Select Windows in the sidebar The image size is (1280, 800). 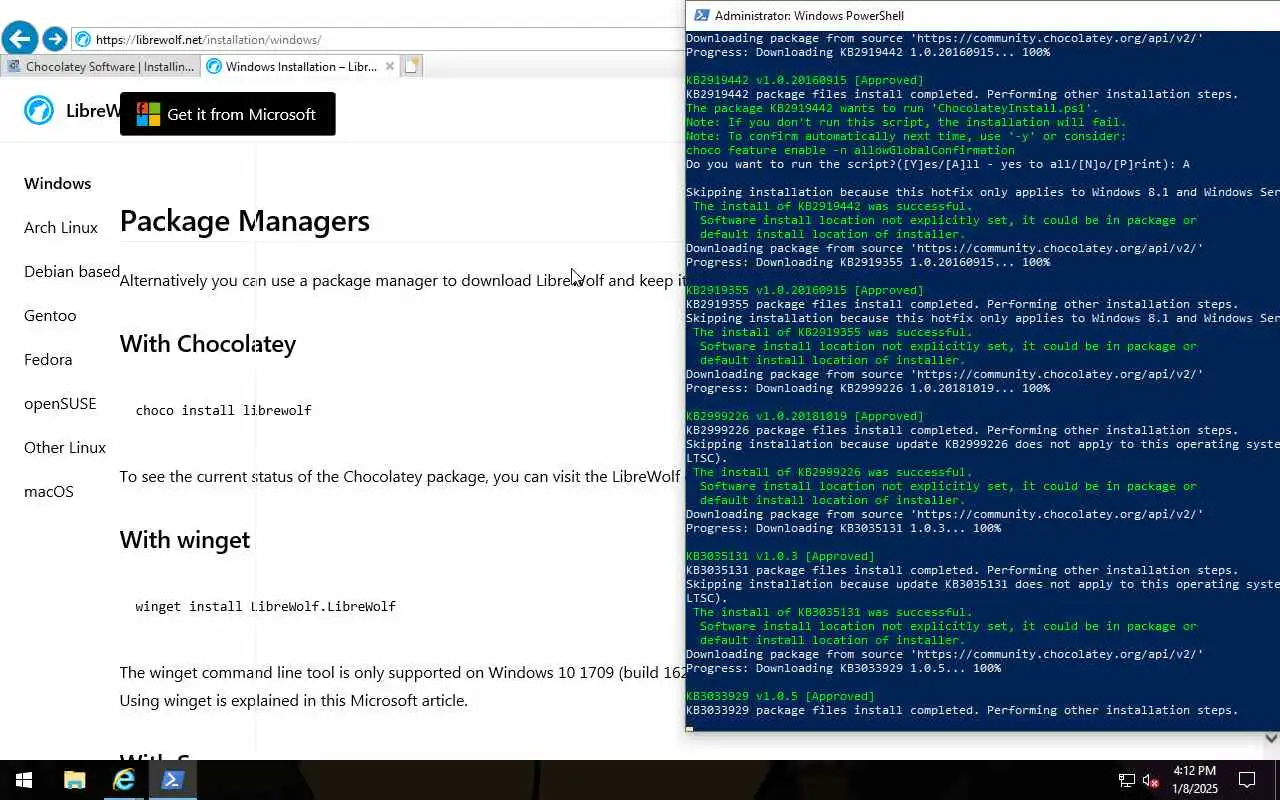pos(58,183)
